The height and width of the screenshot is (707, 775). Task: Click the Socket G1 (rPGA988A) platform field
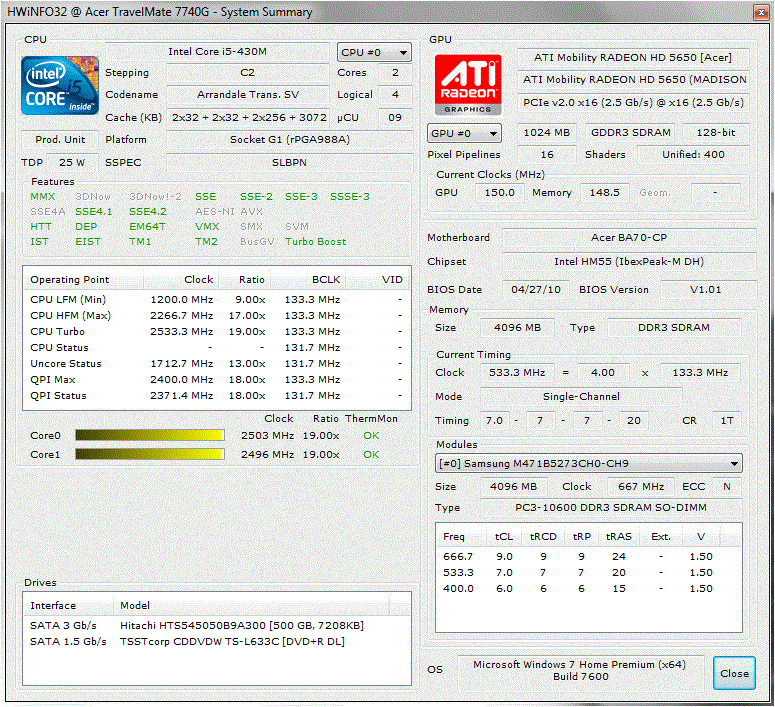tap(290, 139)
